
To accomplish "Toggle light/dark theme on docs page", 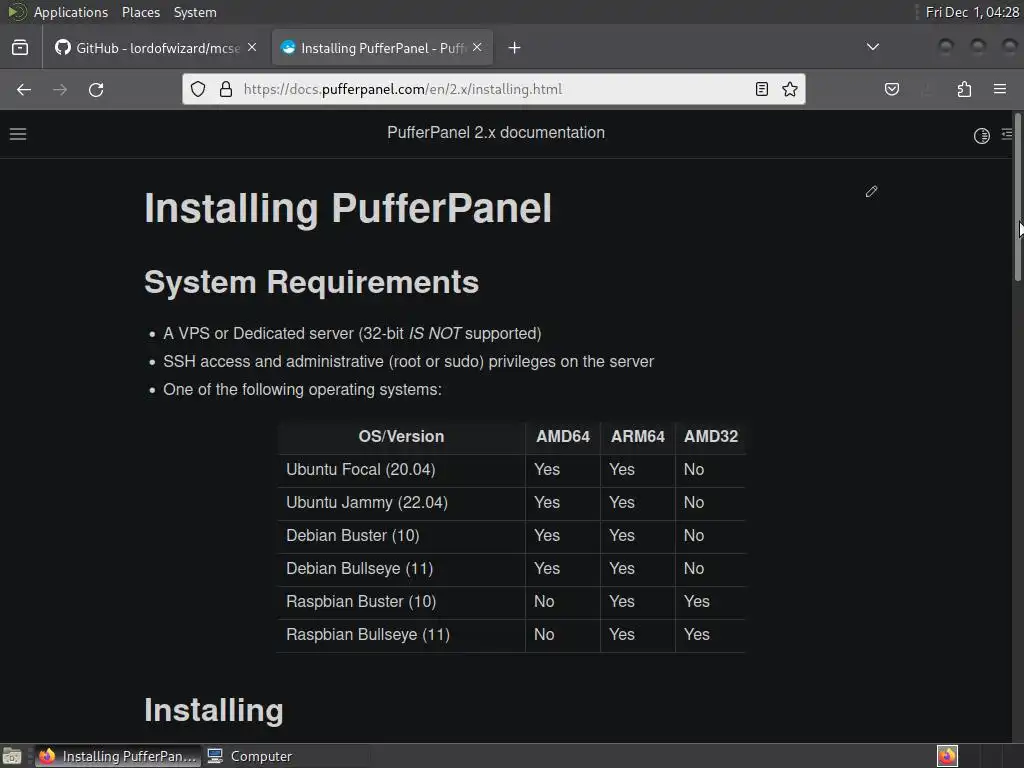I will tap(982, 136).
